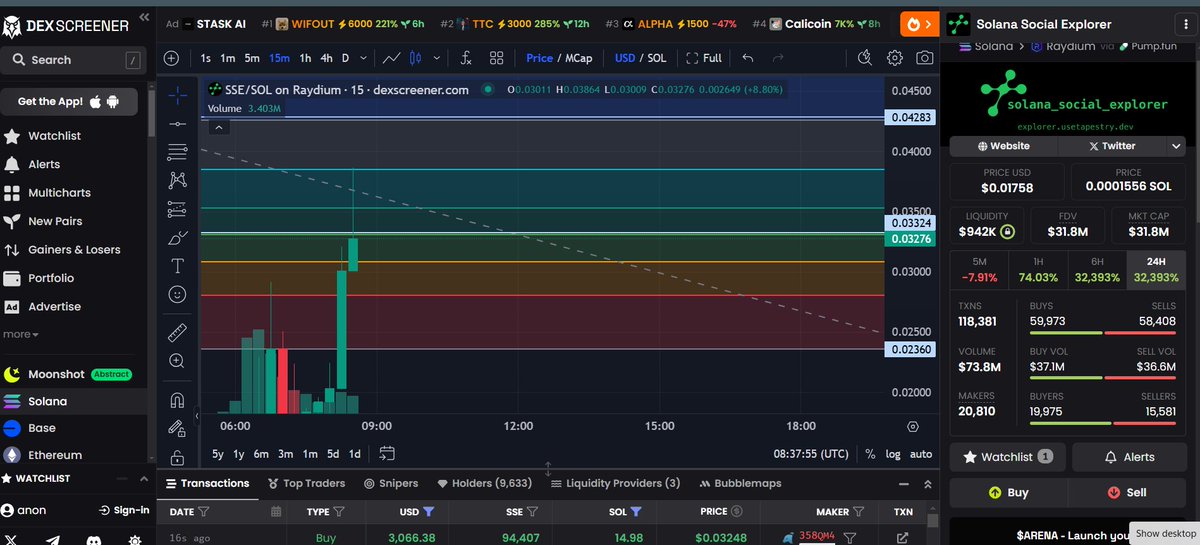The width and height of the screenshot is (1200, 545).
Task: Select the XABCD pattern tool
Action: click(177, 180)
